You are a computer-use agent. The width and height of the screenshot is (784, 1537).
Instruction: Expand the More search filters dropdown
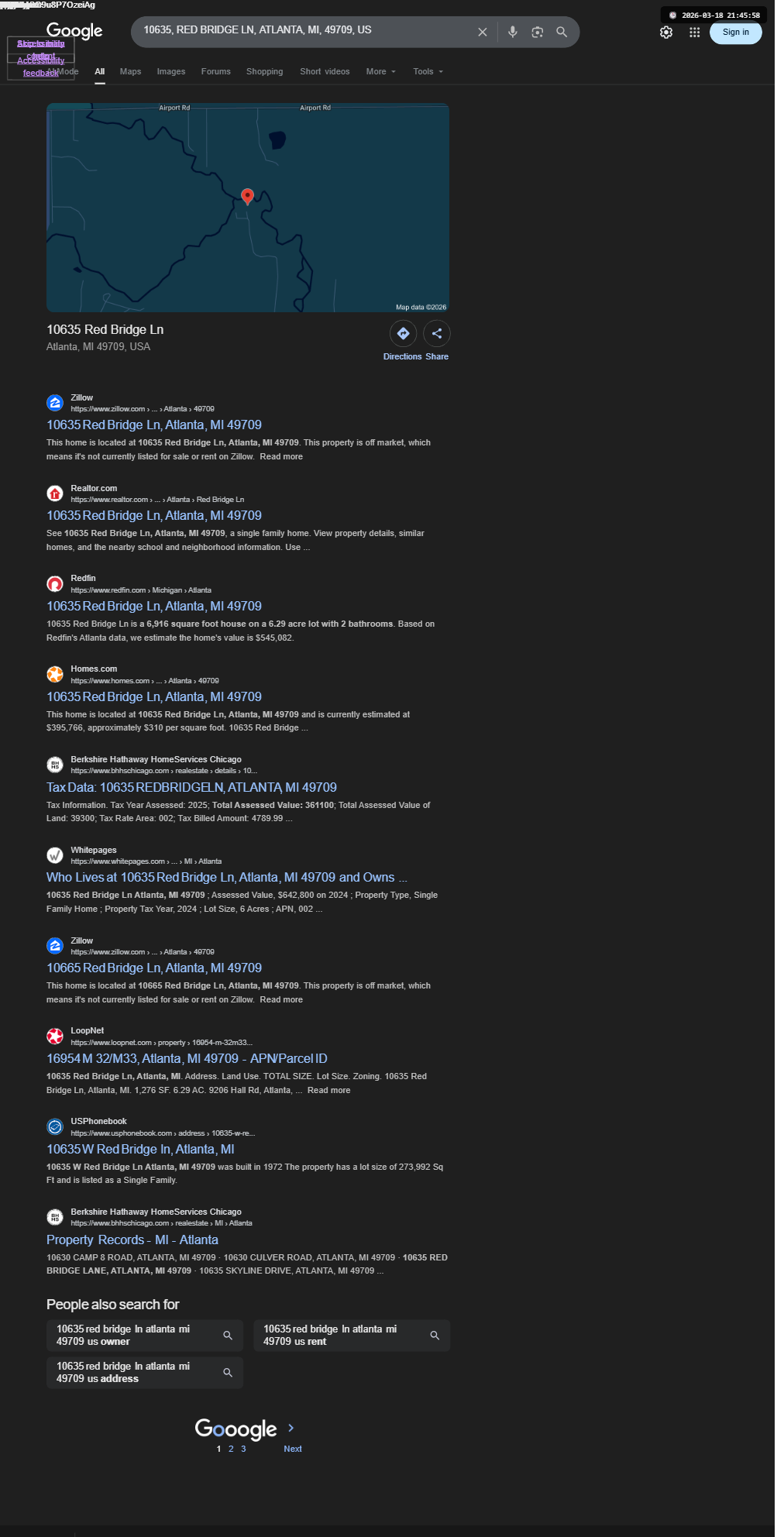(380, 71)
